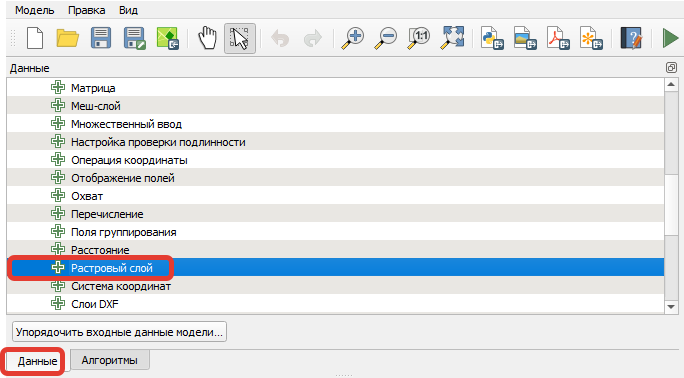This screenshot has width=684, height=378.
Task: Switch to the Алгоритмы tab
Action: coord(109,360)
